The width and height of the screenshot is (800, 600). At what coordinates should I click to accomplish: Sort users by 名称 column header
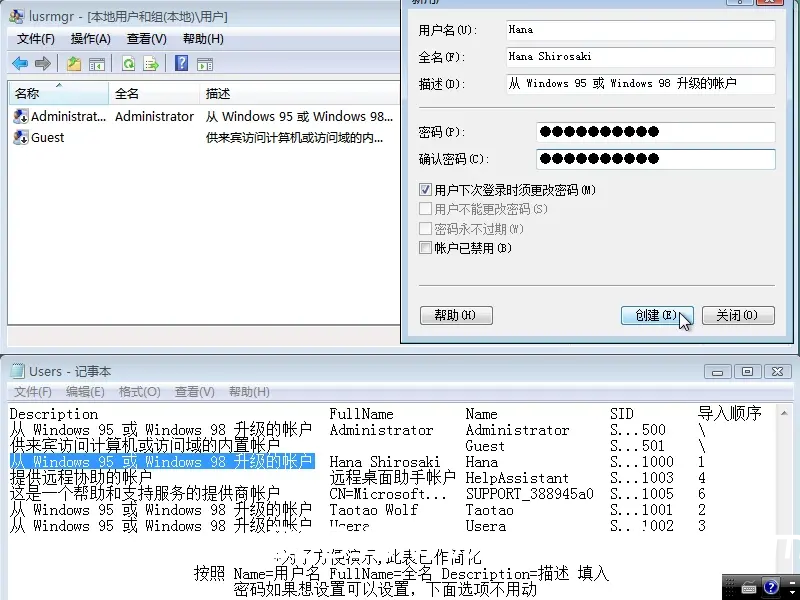coord(59,93)
